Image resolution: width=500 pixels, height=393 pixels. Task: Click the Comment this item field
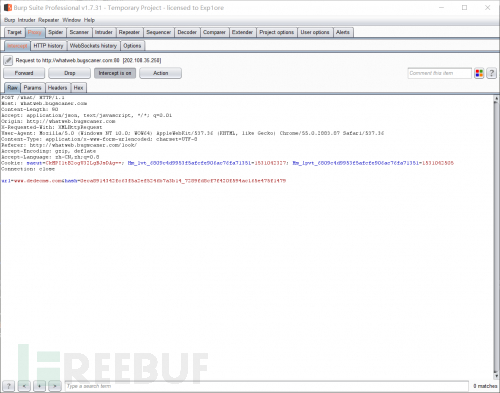[x=440, y=73]
